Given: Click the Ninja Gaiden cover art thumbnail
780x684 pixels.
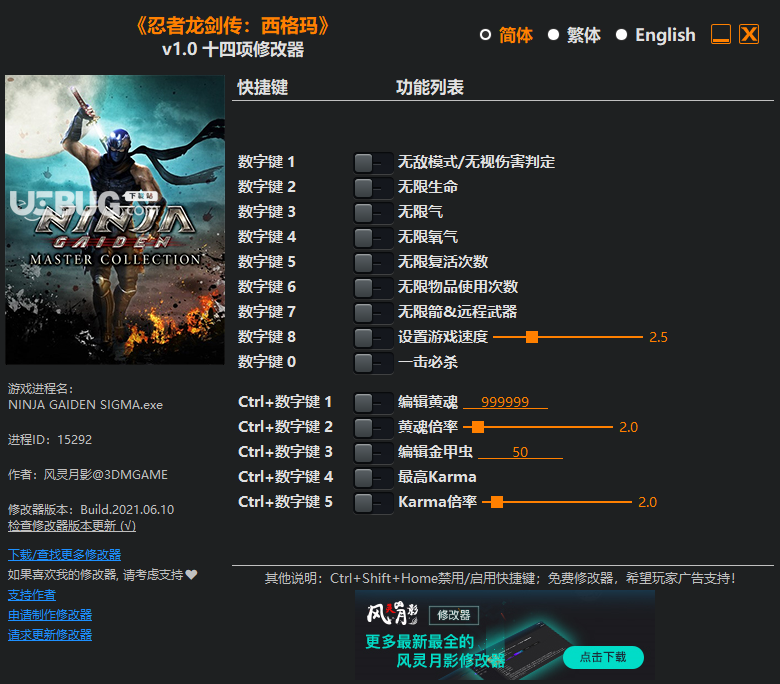Looking at the screenshot, I should click(x=115, y=219).
